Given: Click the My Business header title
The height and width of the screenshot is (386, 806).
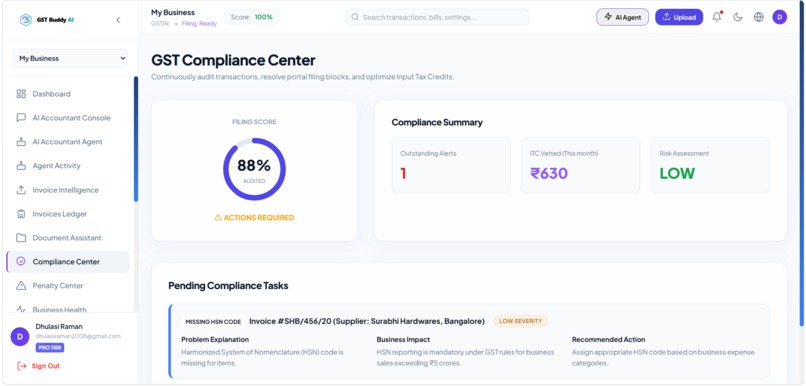Looking at the screenshot, I should [173, 12].
